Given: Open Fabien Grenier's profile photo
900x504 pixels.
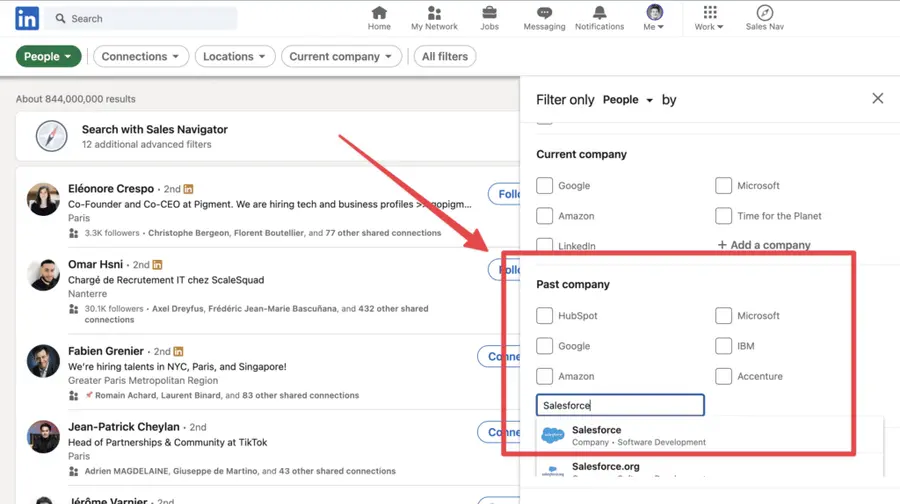Looking at the screenshot, I should (43, 361).
